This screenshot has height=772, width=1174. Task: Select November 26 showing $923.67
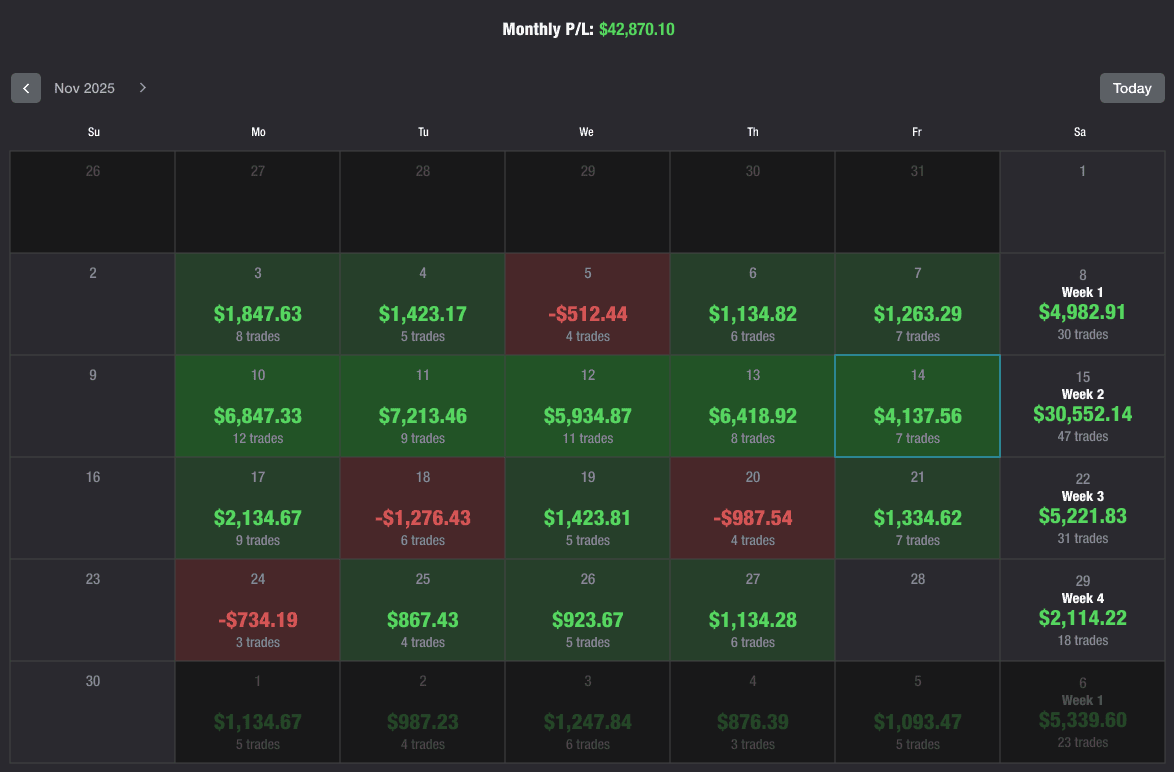click(x=588, y=610)
